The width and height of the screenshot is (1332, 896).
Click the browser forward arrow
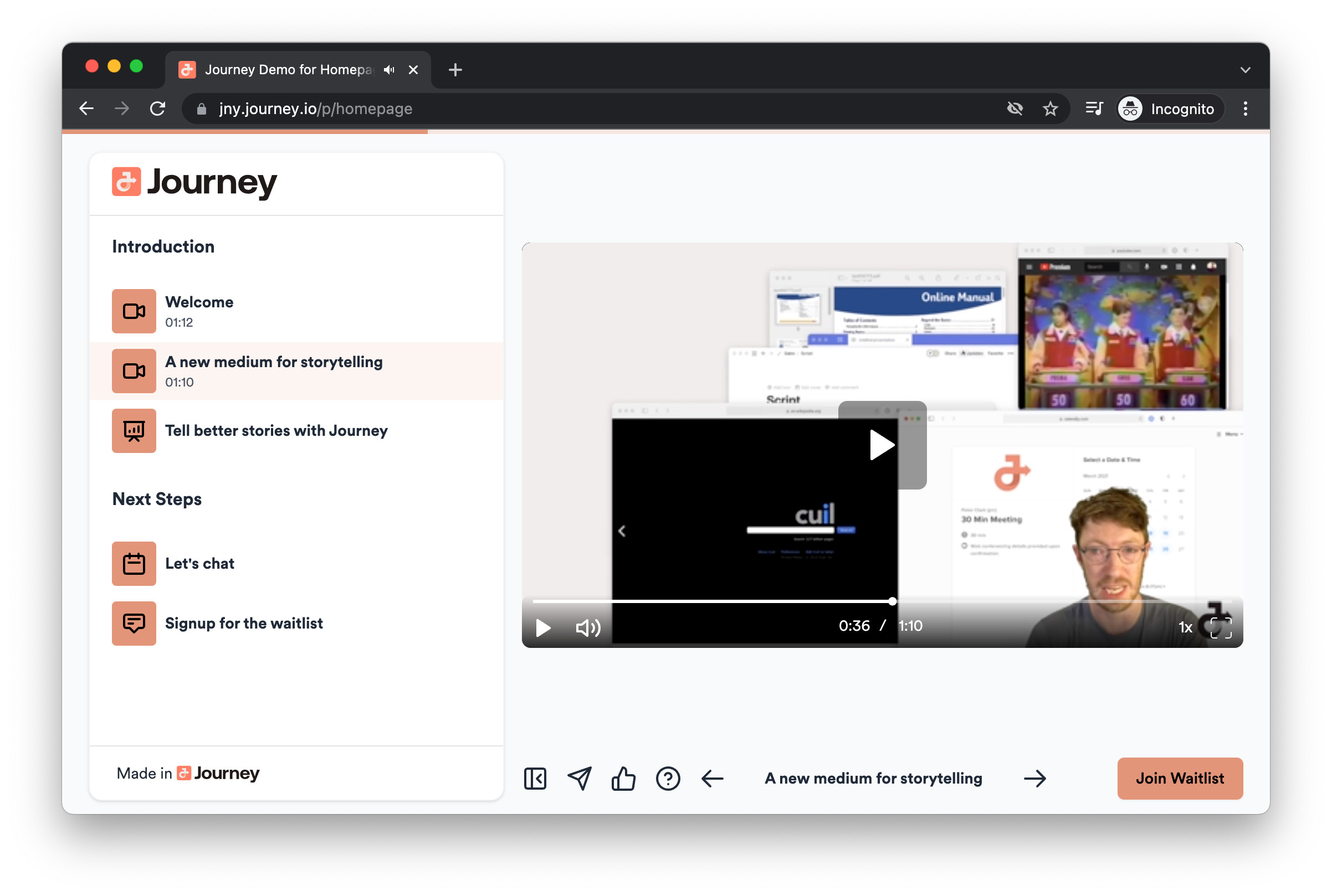122,109
